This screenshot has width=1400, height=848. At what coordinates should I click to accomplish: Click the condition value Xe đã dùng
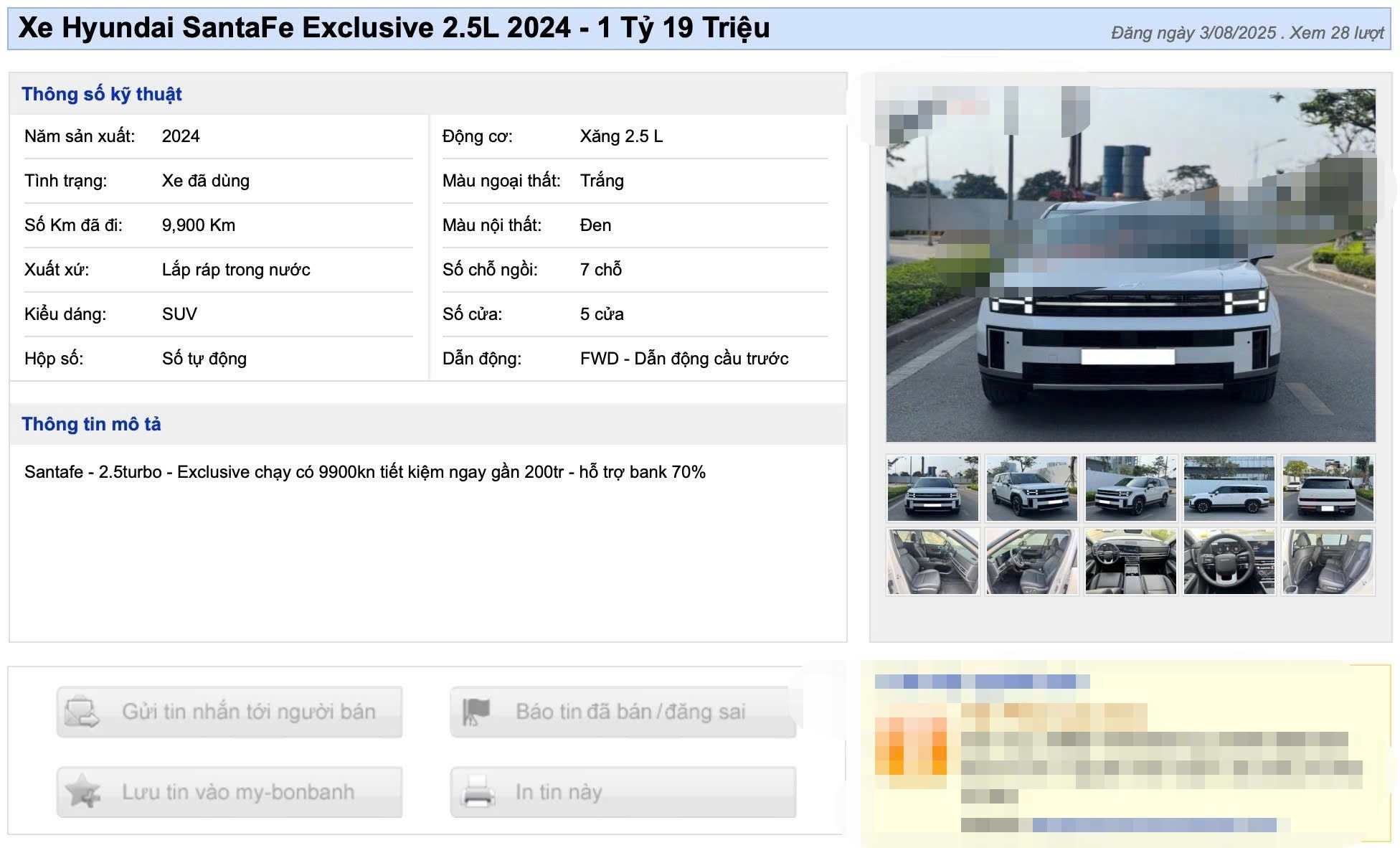pyautogui.click(x=206, y=181)
